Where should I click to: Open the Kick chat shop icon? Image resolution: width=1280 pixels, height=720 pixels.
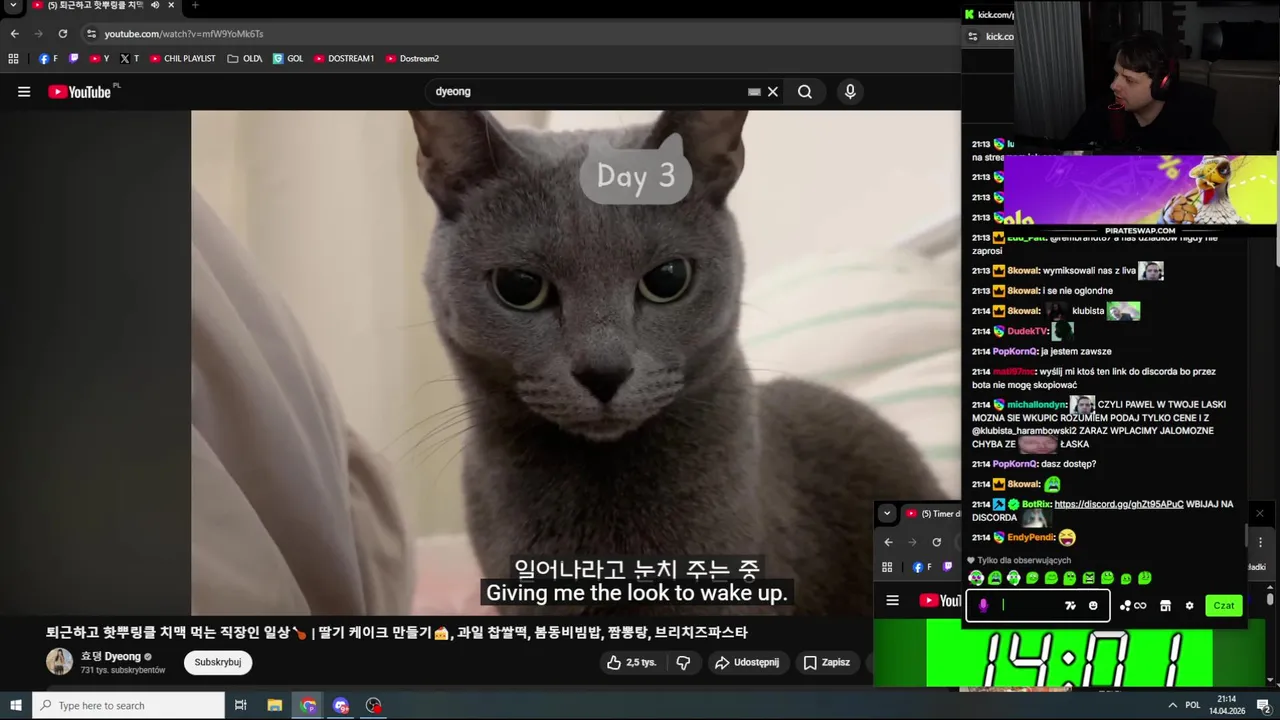(1165, 605)
